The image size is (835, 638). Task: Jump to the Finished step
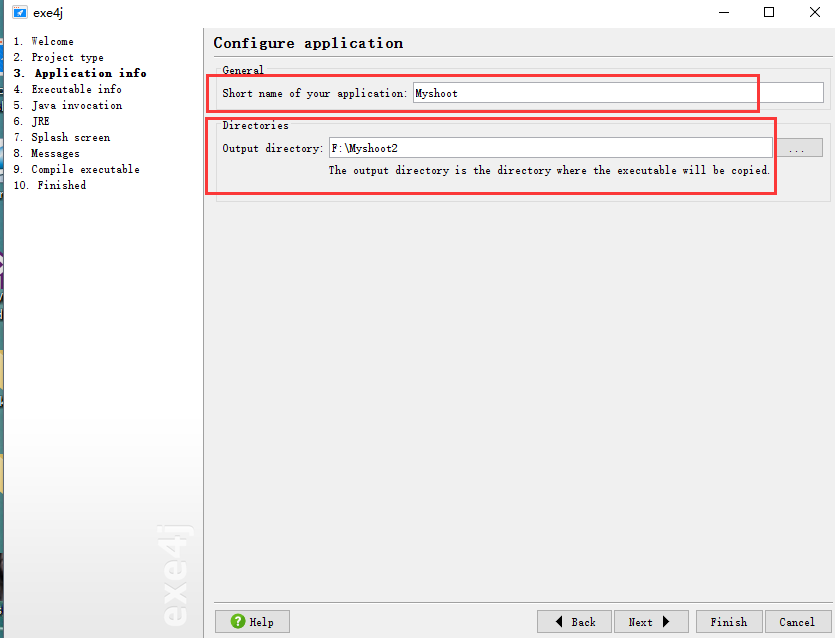[x=50, y=185]
